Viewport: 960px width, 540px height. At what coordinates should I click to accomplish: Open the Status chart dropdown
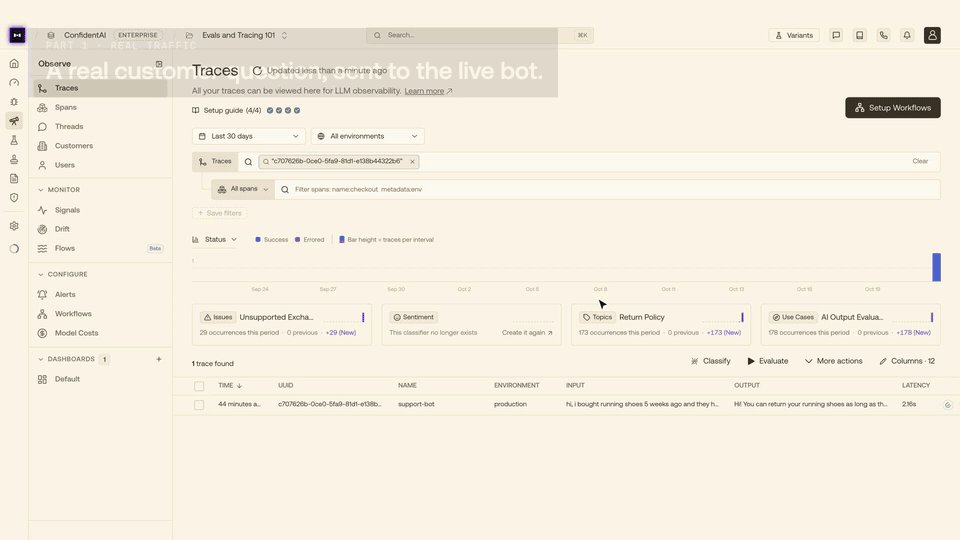214,239
